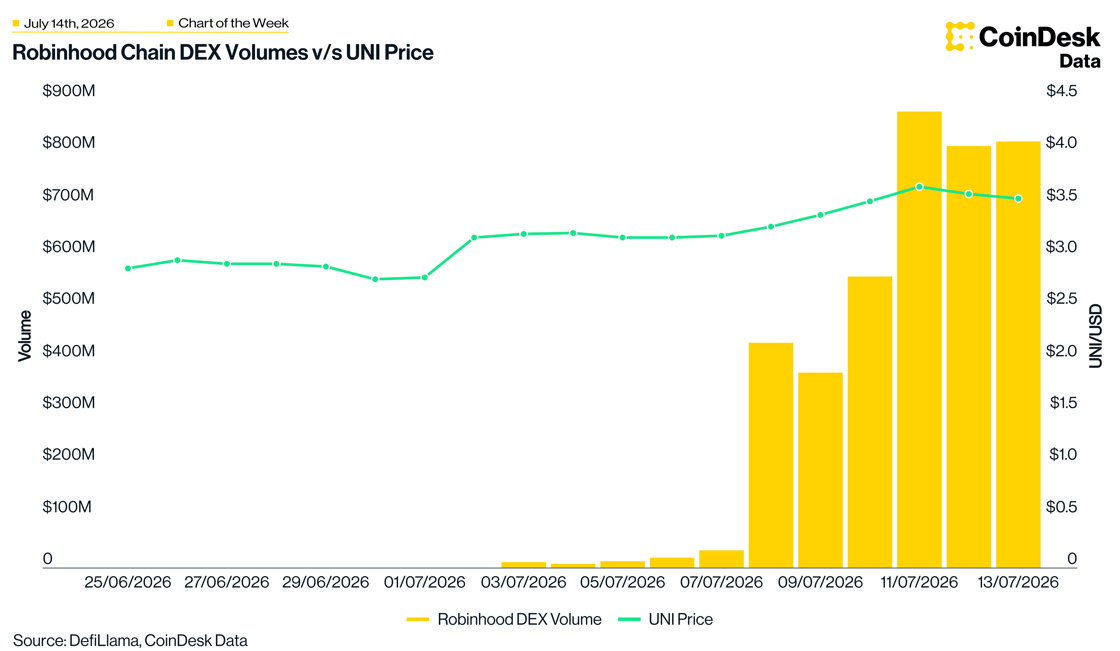Click the last UNI price point on 13/07/2026
This screenshot has width=1120, height=651.
1019,199
